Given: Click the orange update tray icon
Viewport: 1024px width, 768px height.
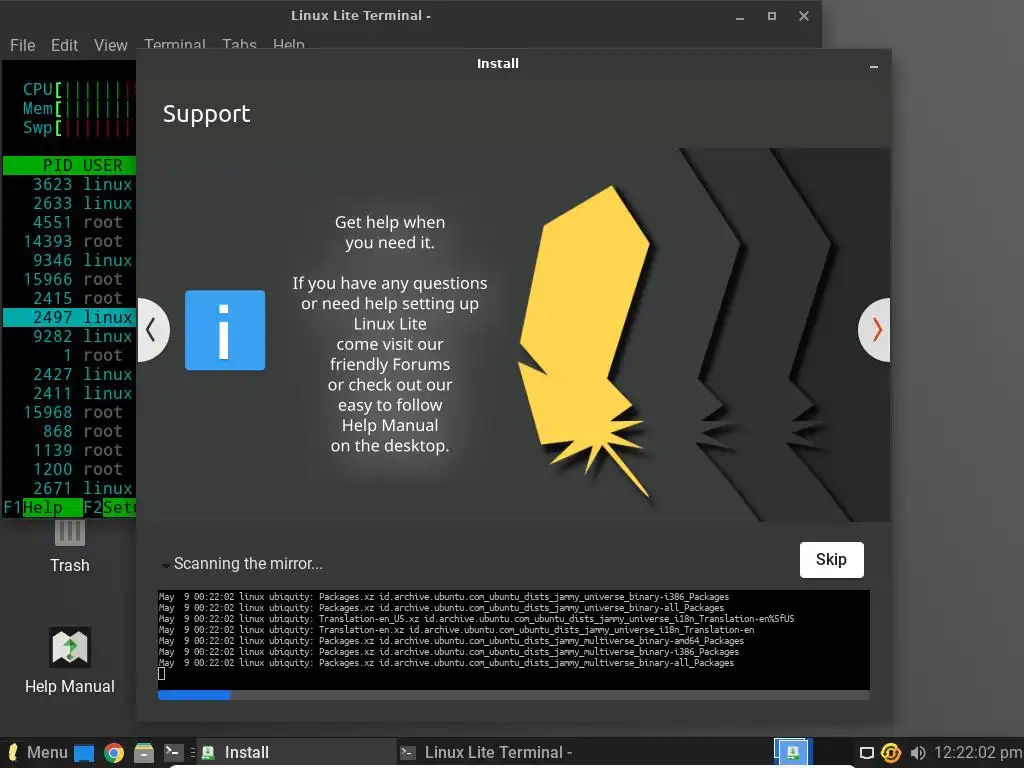Looking at the screenshot, I should 891,753.
